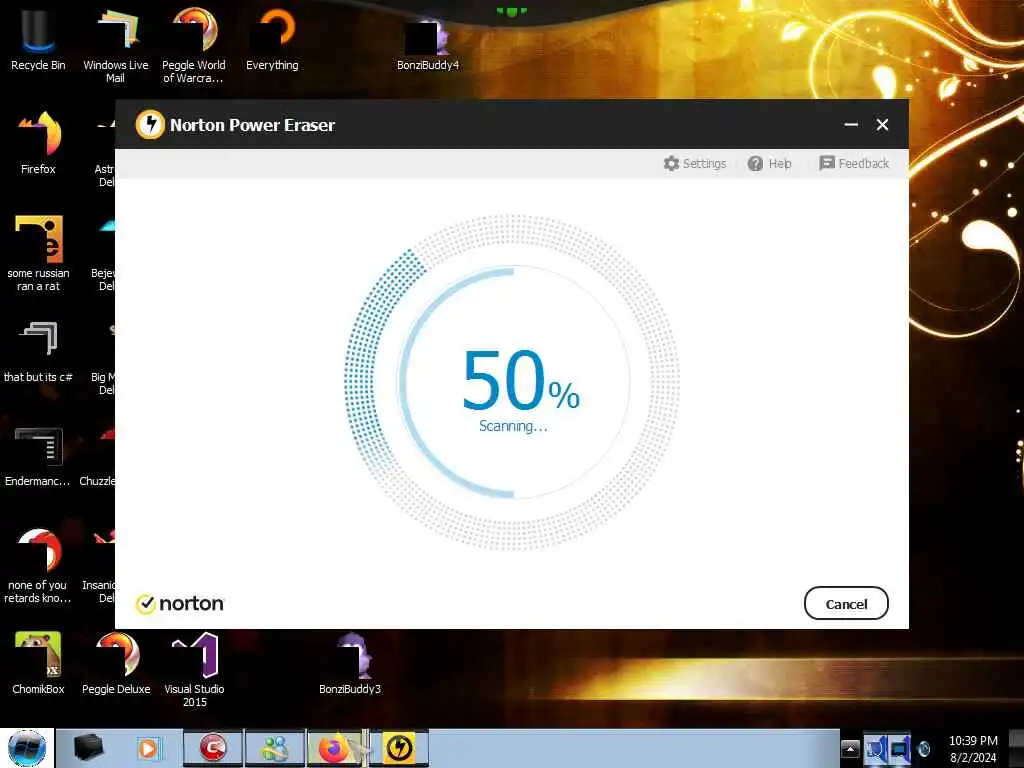Select the Visual Studio 2015 desktop icon
Image resolution: width=1024 pixels, height=768 pixels.
tap(195, 669)
